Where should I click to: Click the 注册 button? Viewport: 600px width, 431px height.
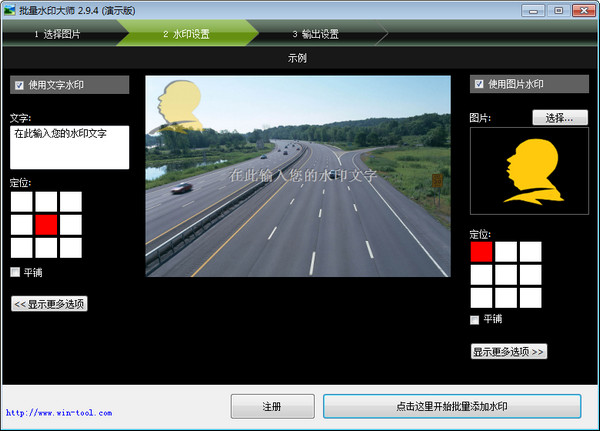pyautogui.click(x=272, y=406)
